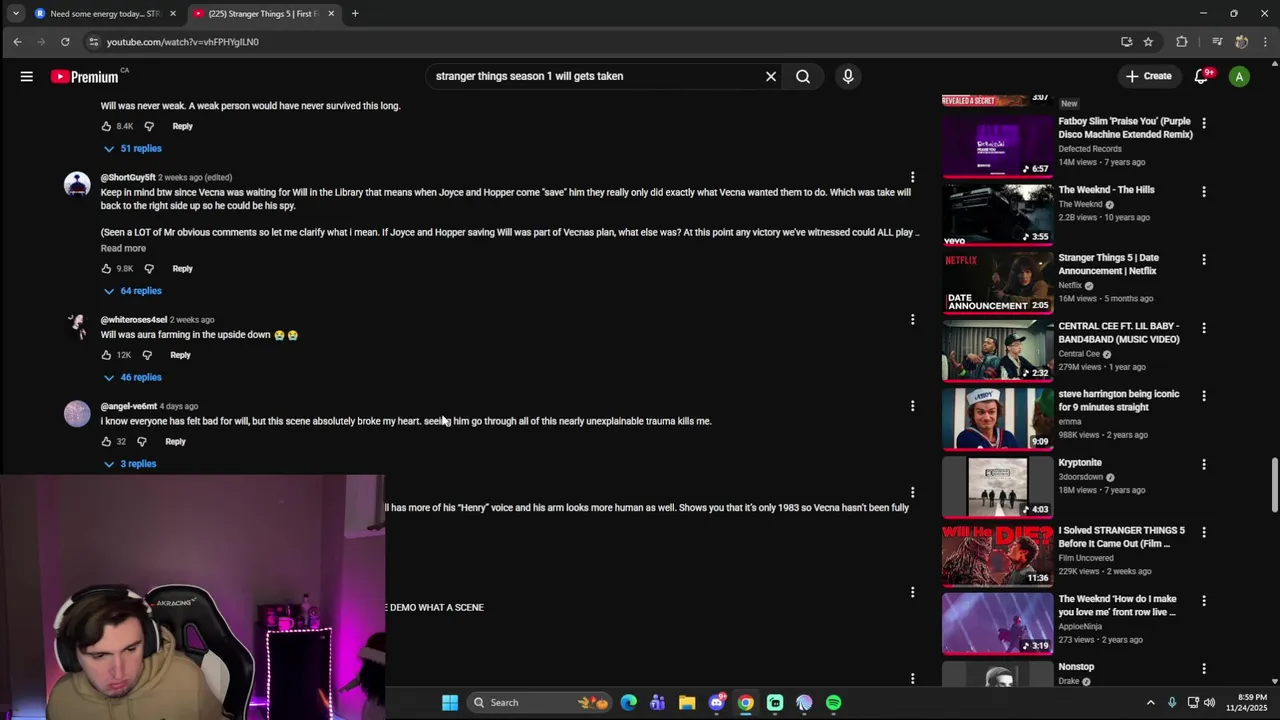Like the 'Will was never weak' comment
The height and width of the screenshot is (720, 1280).
point(106,126)
